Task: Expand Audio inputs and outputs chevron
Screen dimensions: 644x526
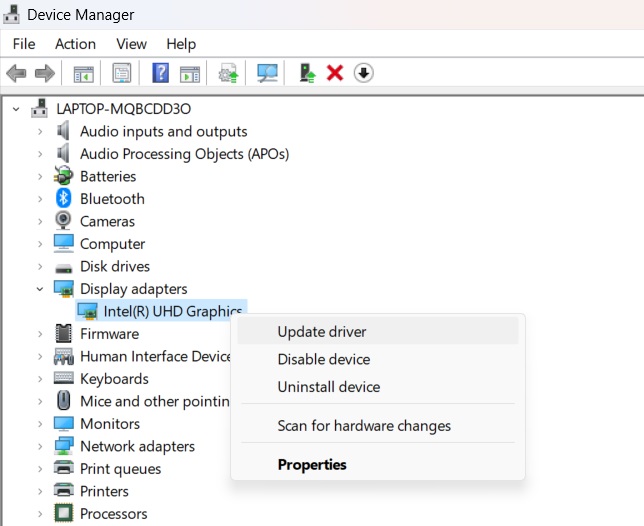Action: [x=40, y=131]
